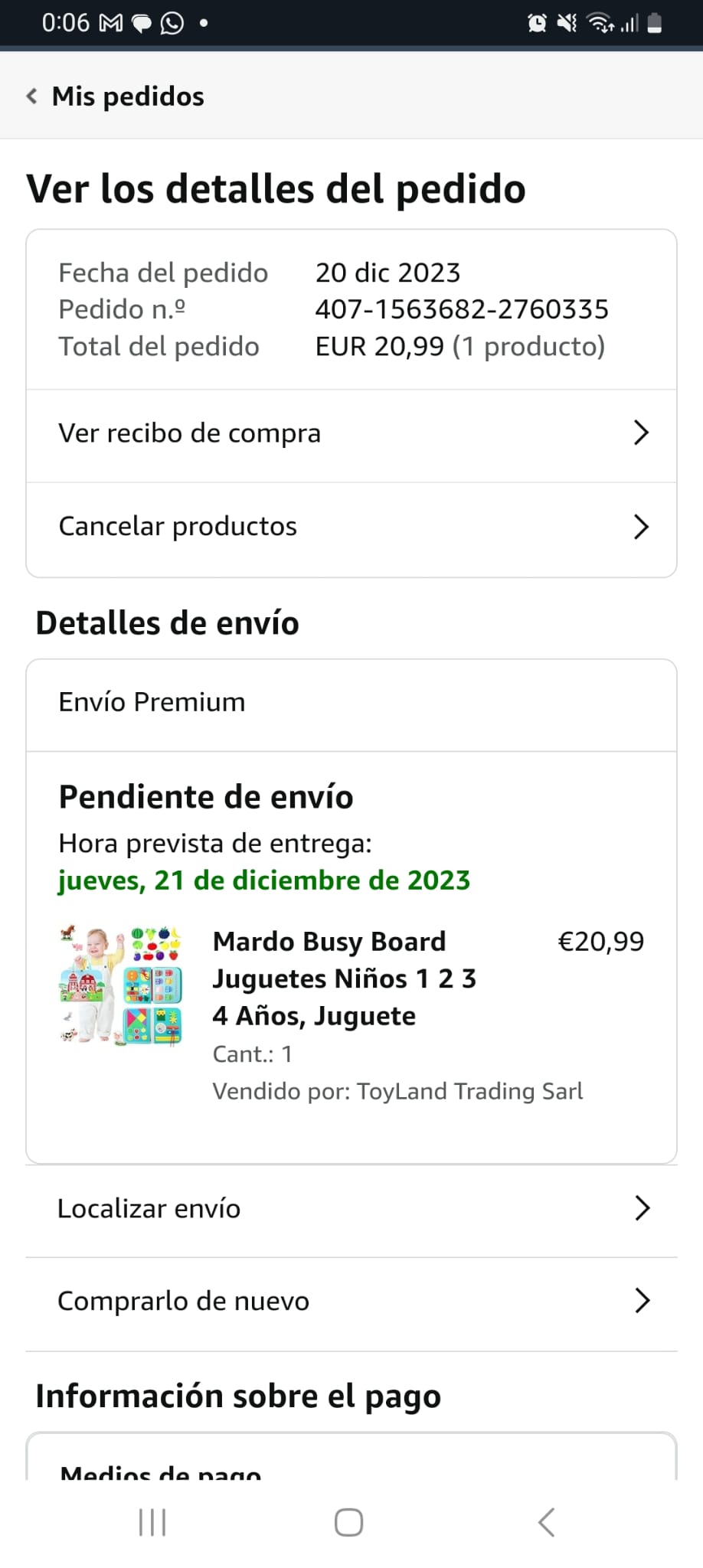Tap the muted sound status icon

click(x=567, y=24)
